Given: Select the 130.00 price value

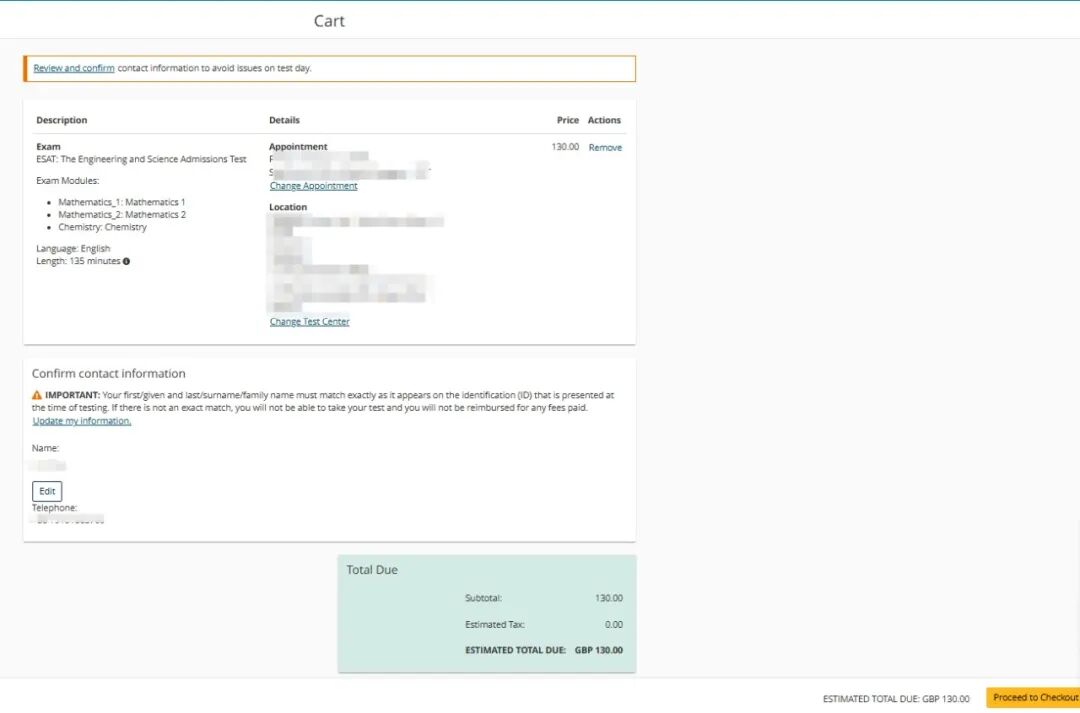Looking at the screenshot, I should click(x=565, y=147).
